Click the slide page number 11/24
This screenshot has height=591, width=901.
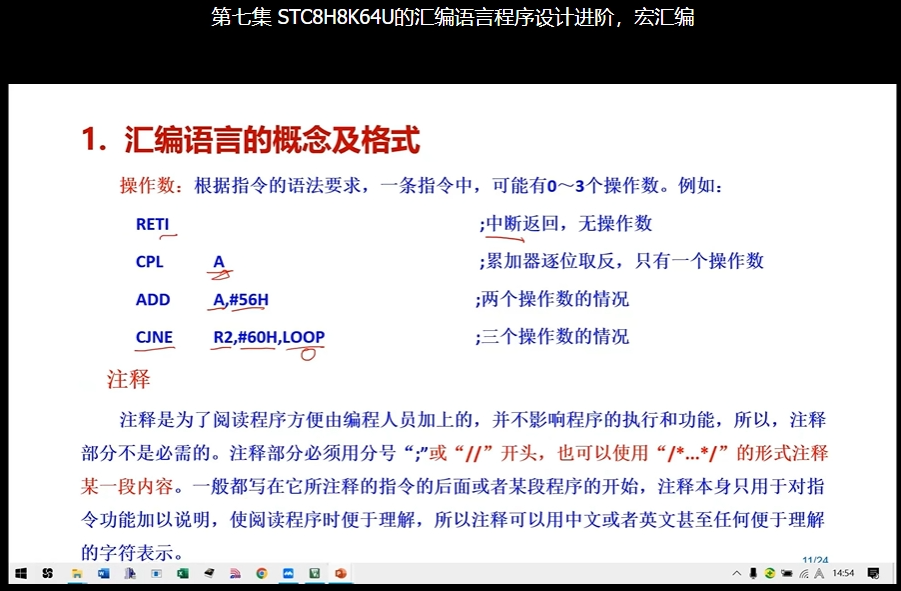pos(815,560)
